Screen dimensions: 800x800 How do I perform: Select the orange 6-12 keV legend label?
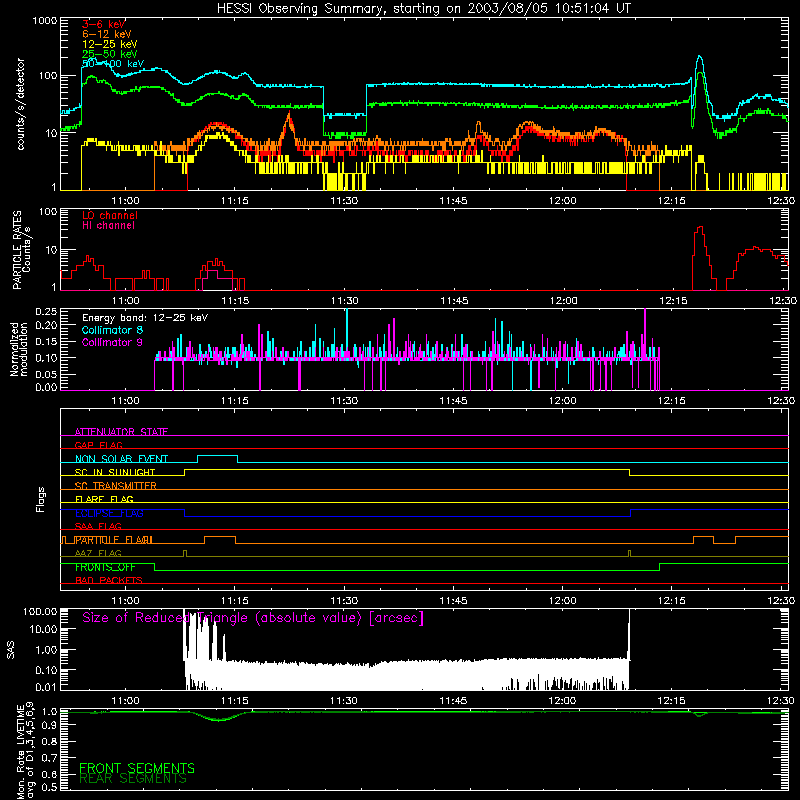[106, 34]
